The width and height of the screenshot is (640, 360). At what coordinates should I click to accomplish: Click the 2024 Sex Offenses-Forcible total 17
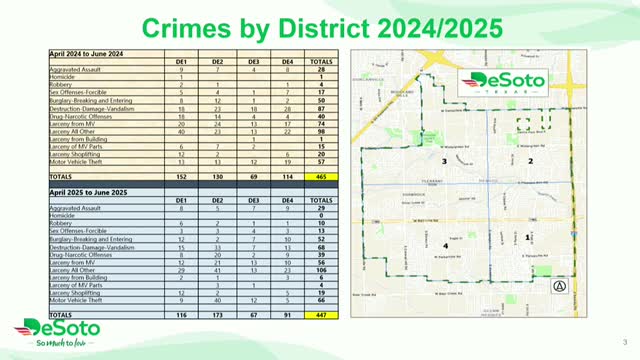point(321,92)
